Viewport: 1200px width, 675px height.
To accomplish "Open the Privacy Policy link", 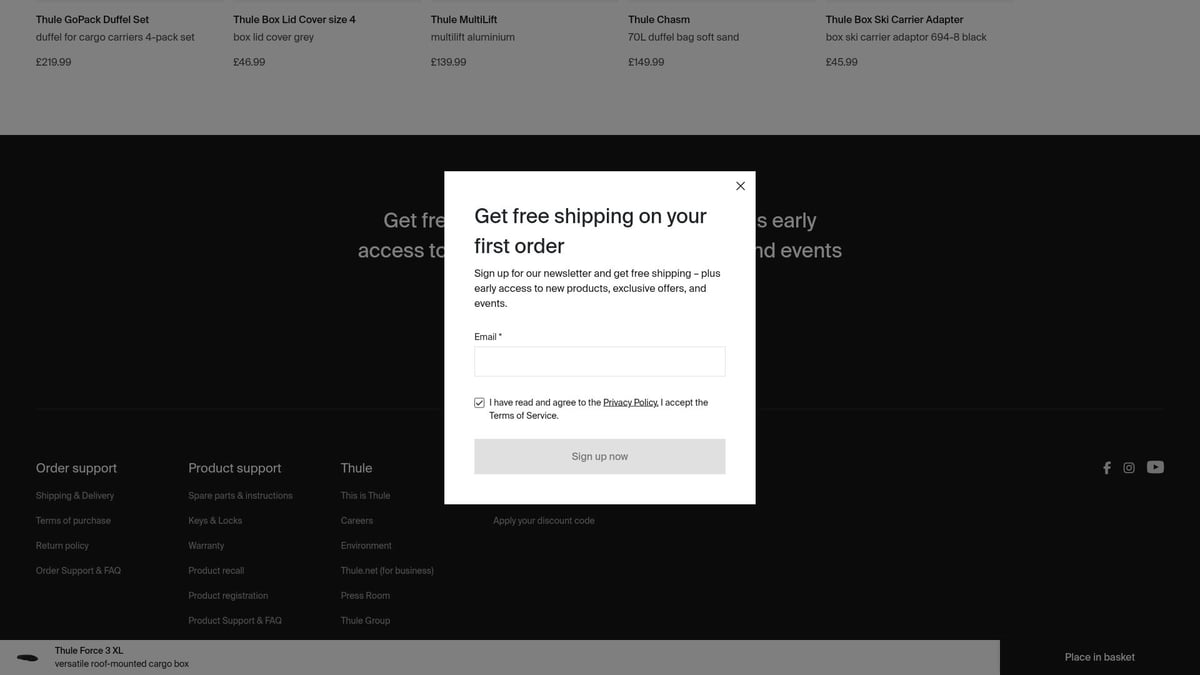I will pyautogui.click(x=630, y=403).
